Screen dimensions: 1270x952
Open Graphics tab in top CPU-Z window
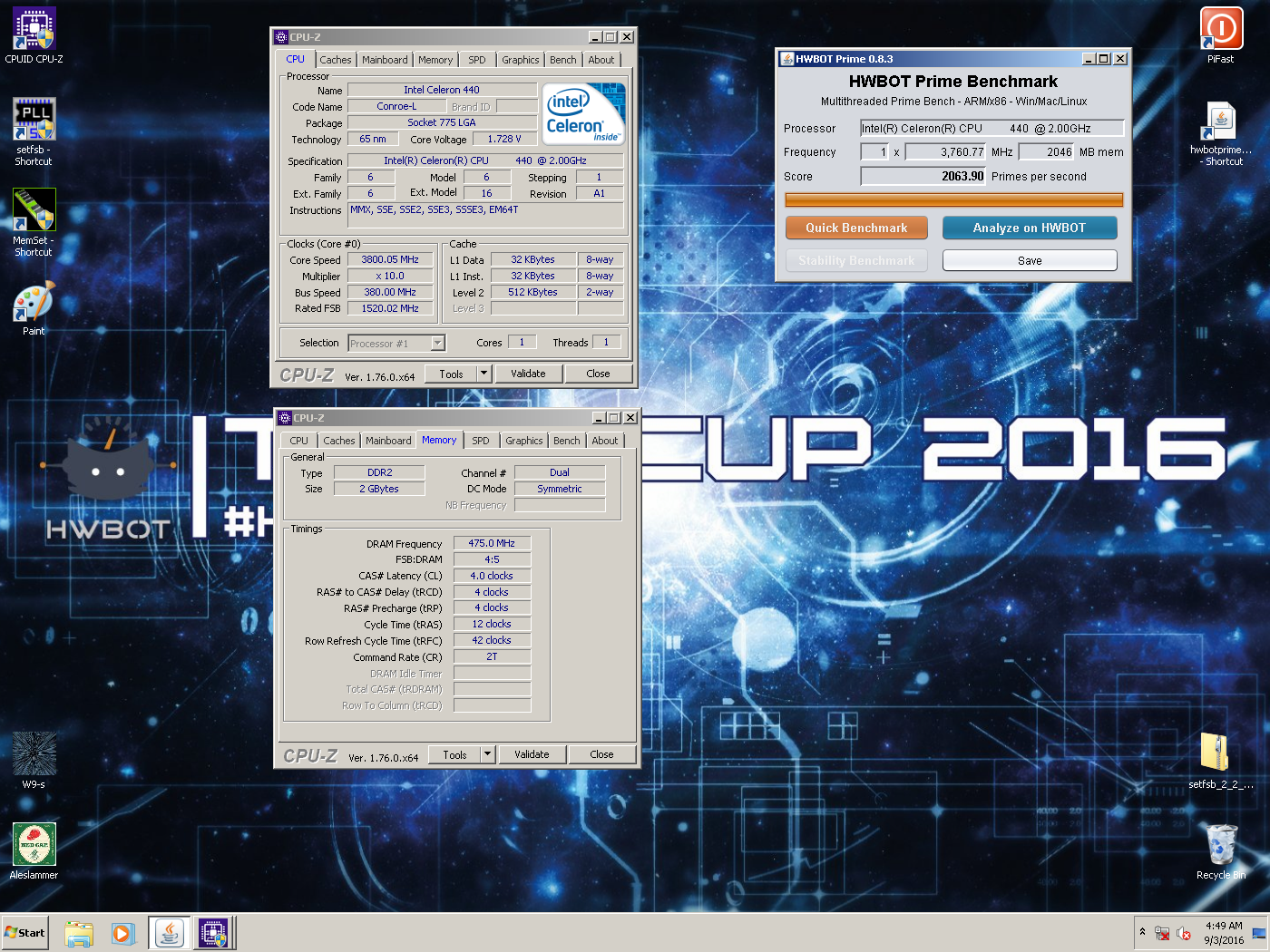(521, 60)
